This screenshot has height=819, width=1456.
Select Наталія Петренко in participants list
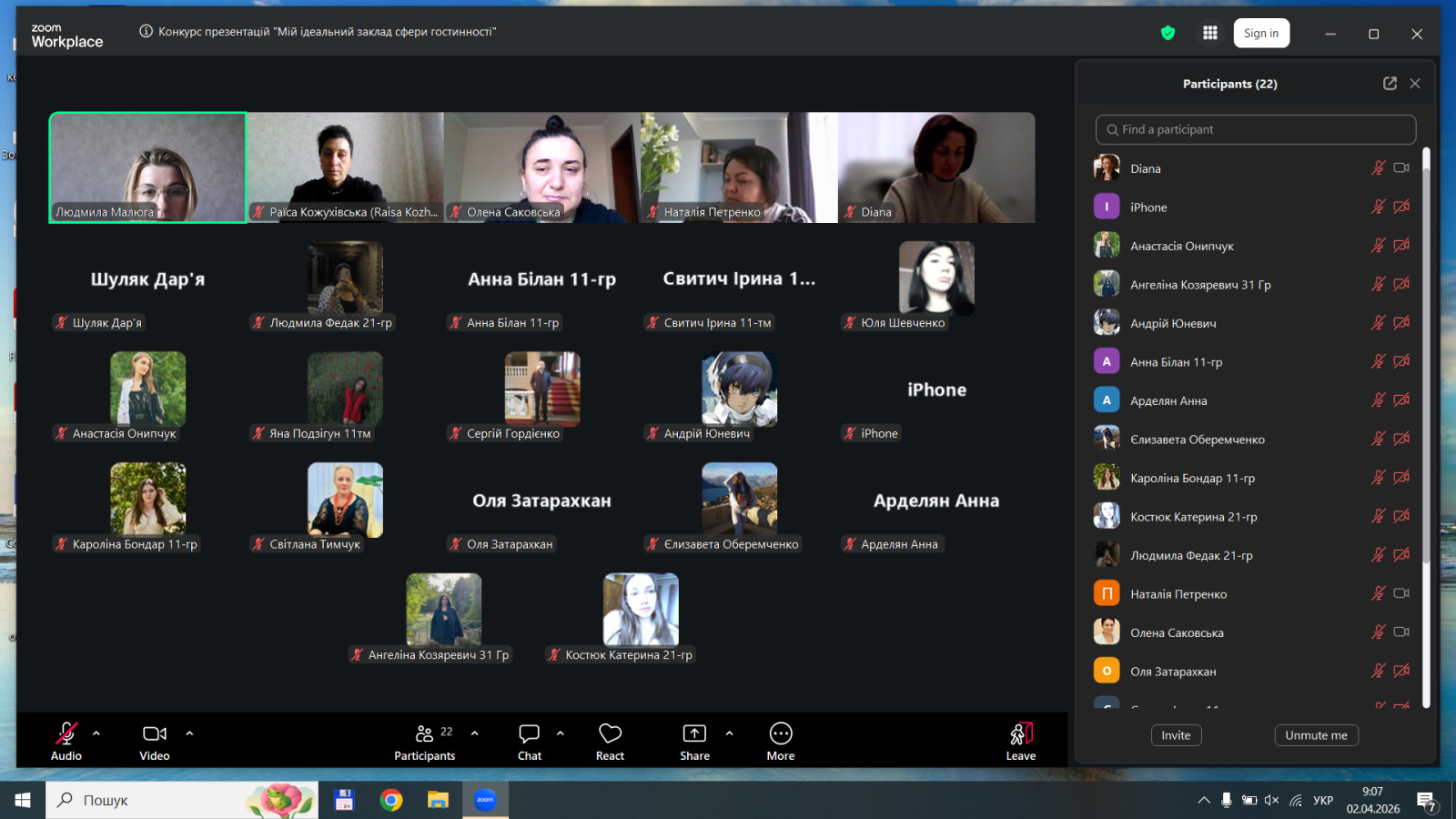tap(1178, 594)
